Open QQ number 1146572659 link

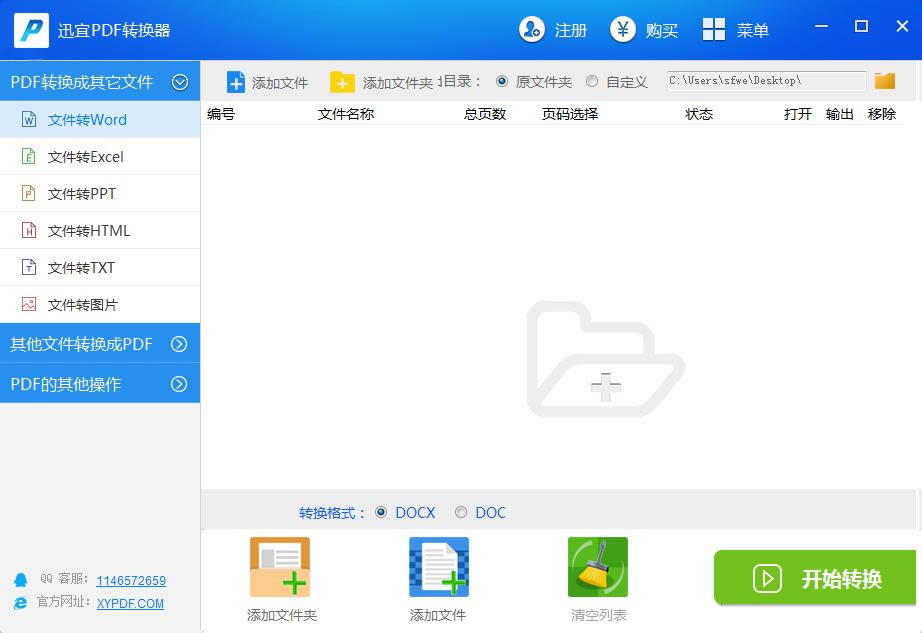(131, 581)
